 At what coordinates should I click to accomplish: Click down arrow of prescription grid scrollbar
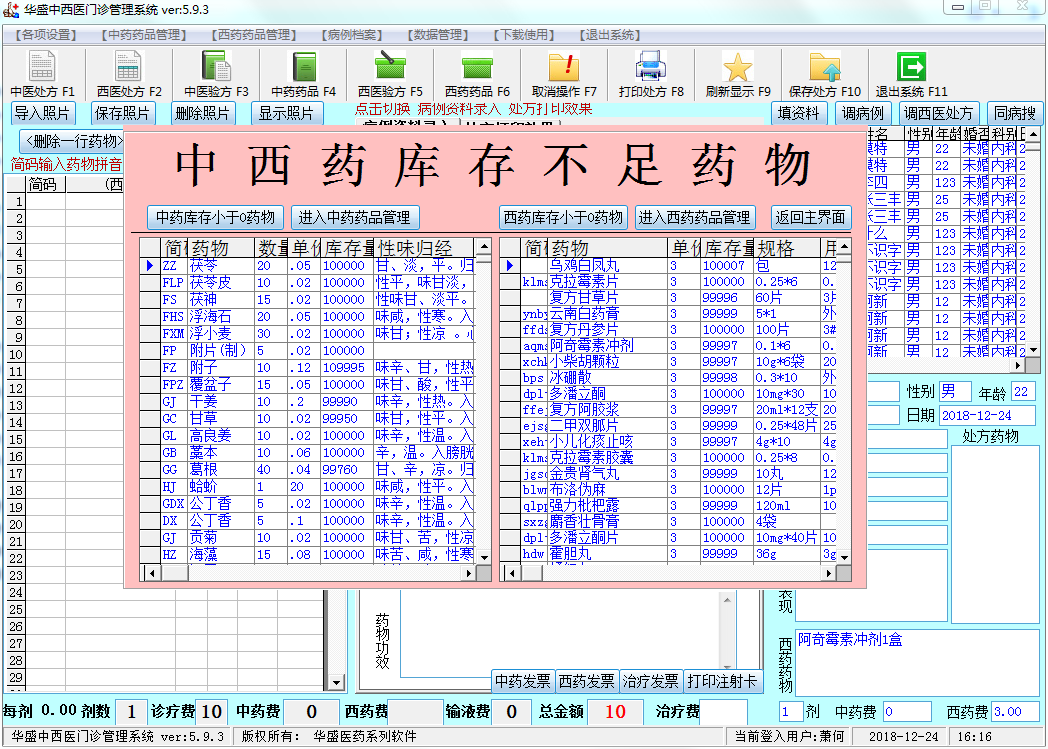[x=337, y=682]
